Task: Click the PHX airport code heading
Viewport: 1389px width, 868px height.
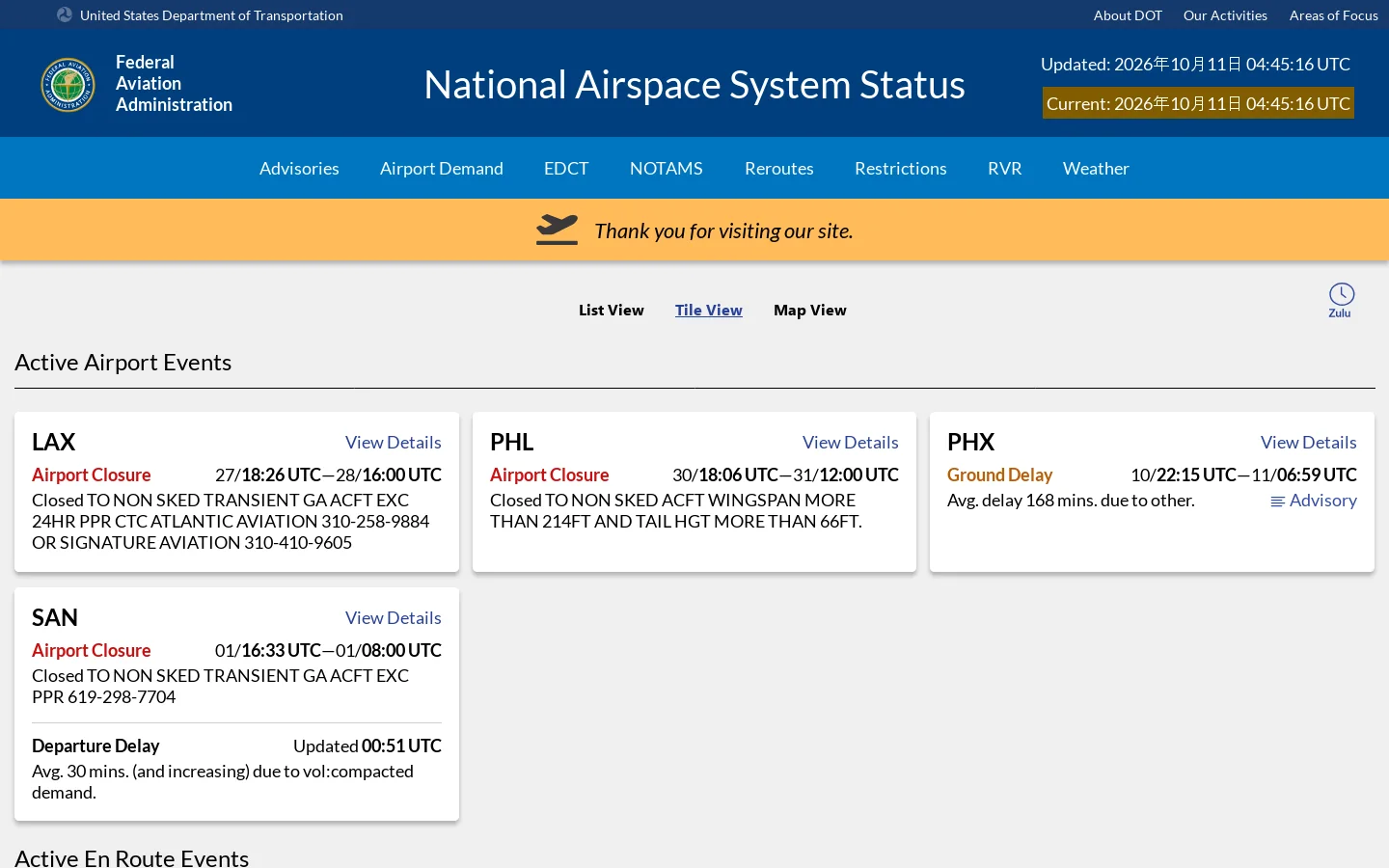Action: tap(970, 442)
